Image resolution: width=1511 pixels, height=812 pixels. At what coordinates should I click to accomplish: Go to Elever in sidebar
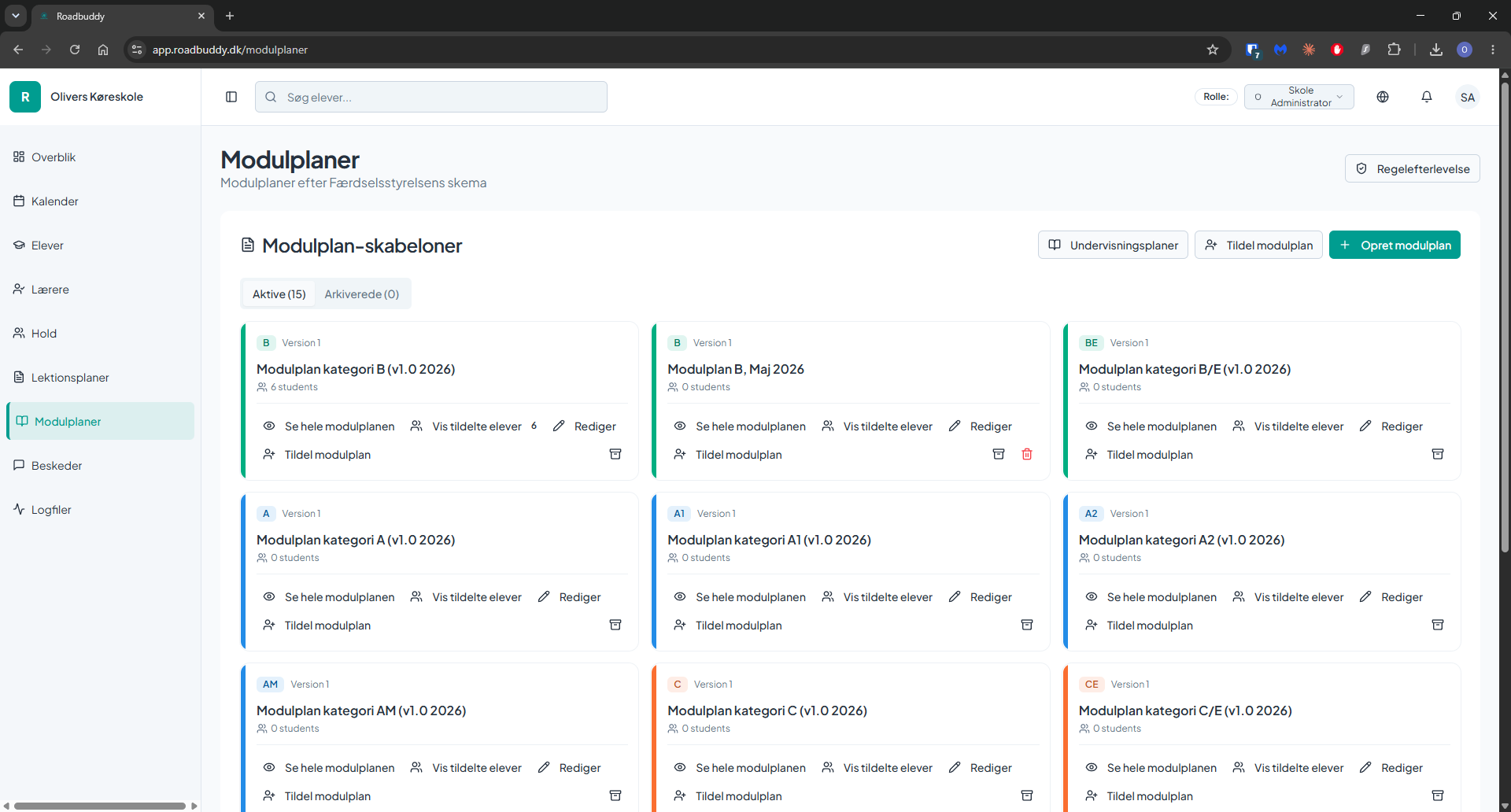pyautogui.click(x=101, y=245)
